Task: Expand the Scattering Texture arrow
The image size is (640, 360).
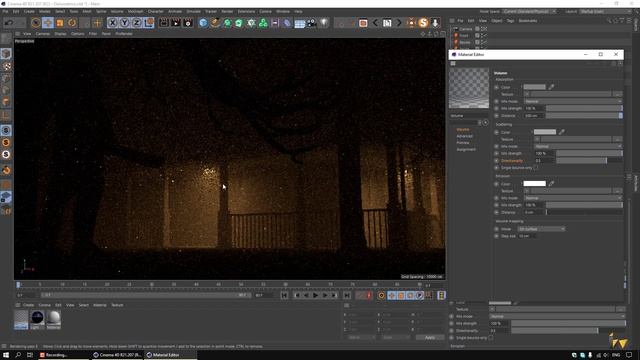Action: click(x=537, y=139)
